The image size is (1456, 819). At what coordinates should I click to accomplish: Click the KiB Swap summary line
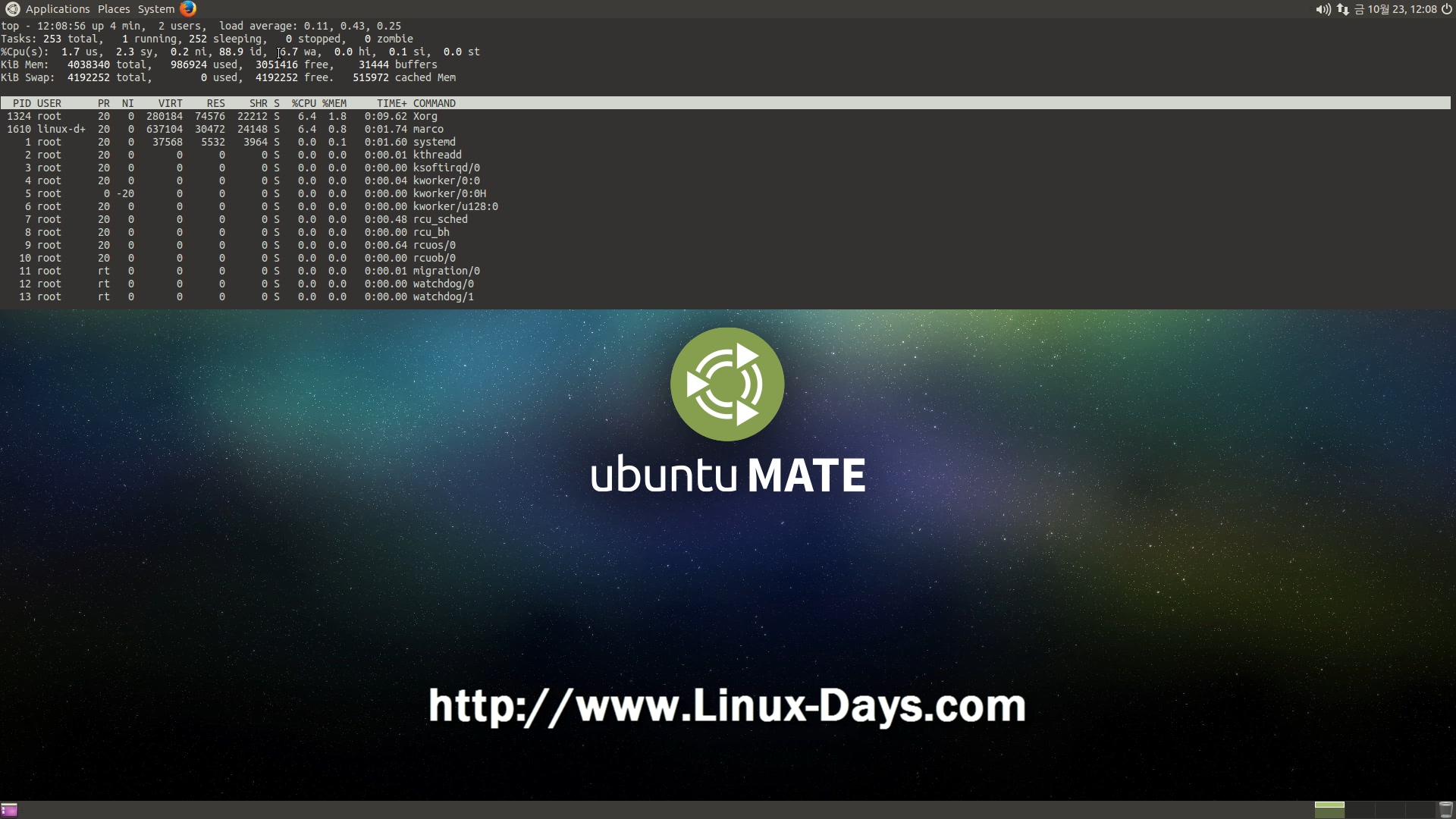[228, 77]
